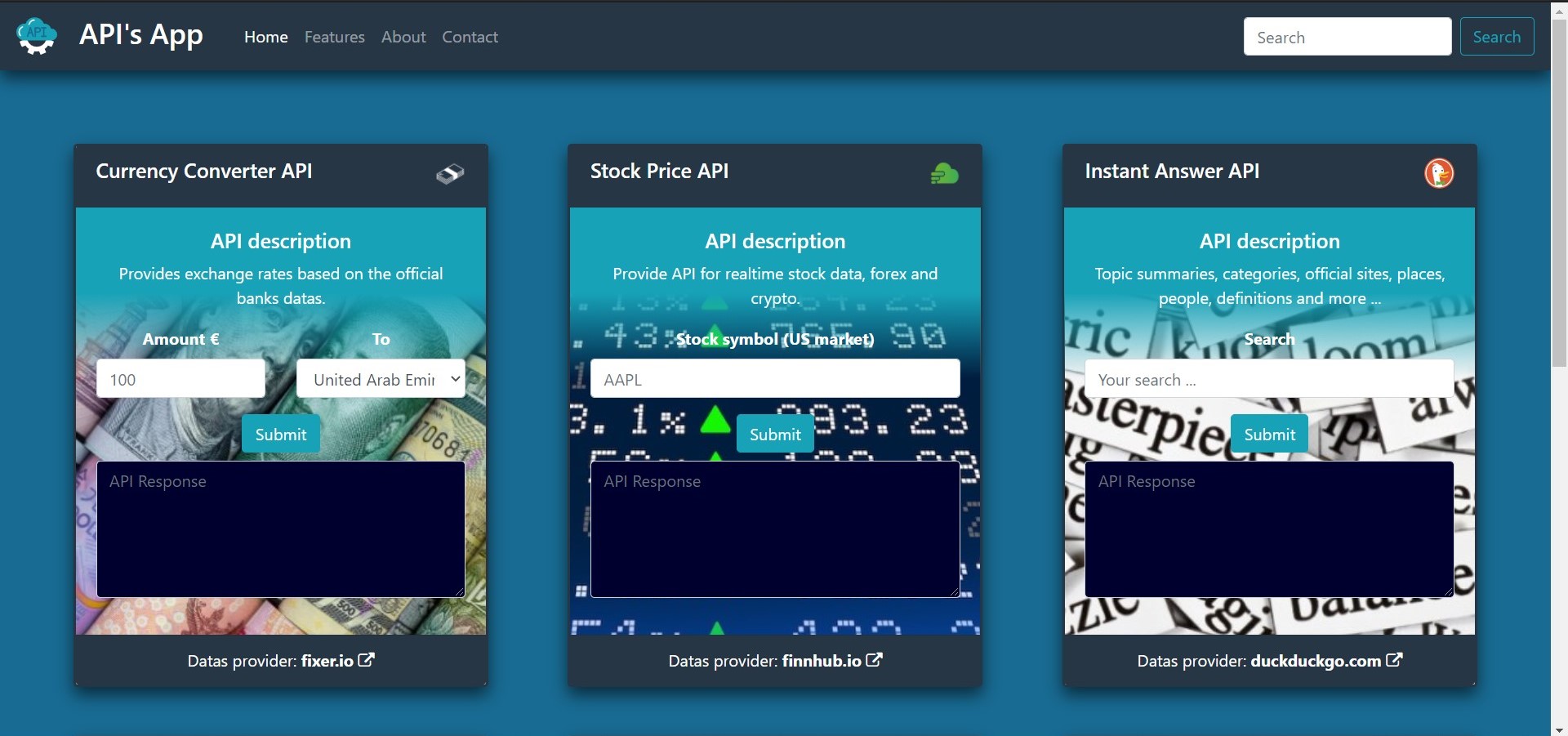
Task: Expand the currency 'To' dropdown
Action: pos(381,379)
